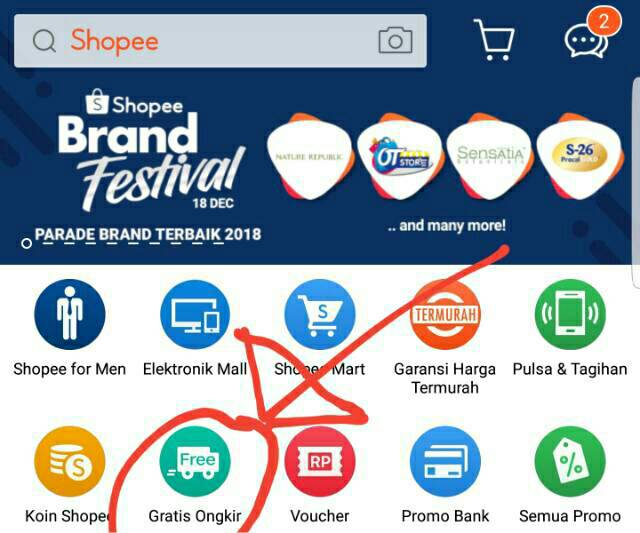Select the S-26 Procal Gold brand logo
This screenshot has width=640, height=533.
tap(580, 156)
